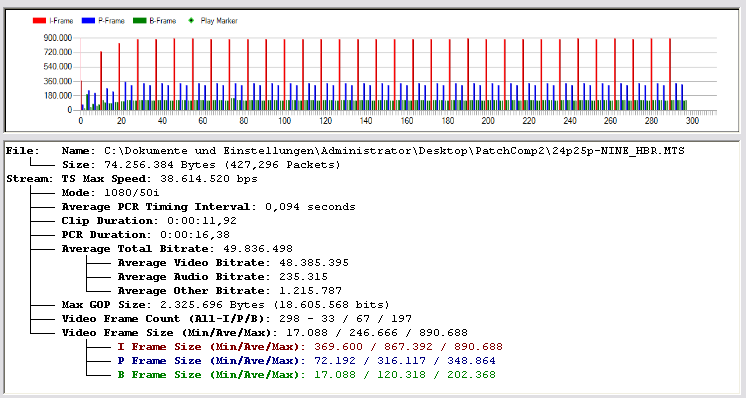Click the 720.000 y-axis label
The width and height of the screenshot is (746, 398).
[x=57, y=52]
